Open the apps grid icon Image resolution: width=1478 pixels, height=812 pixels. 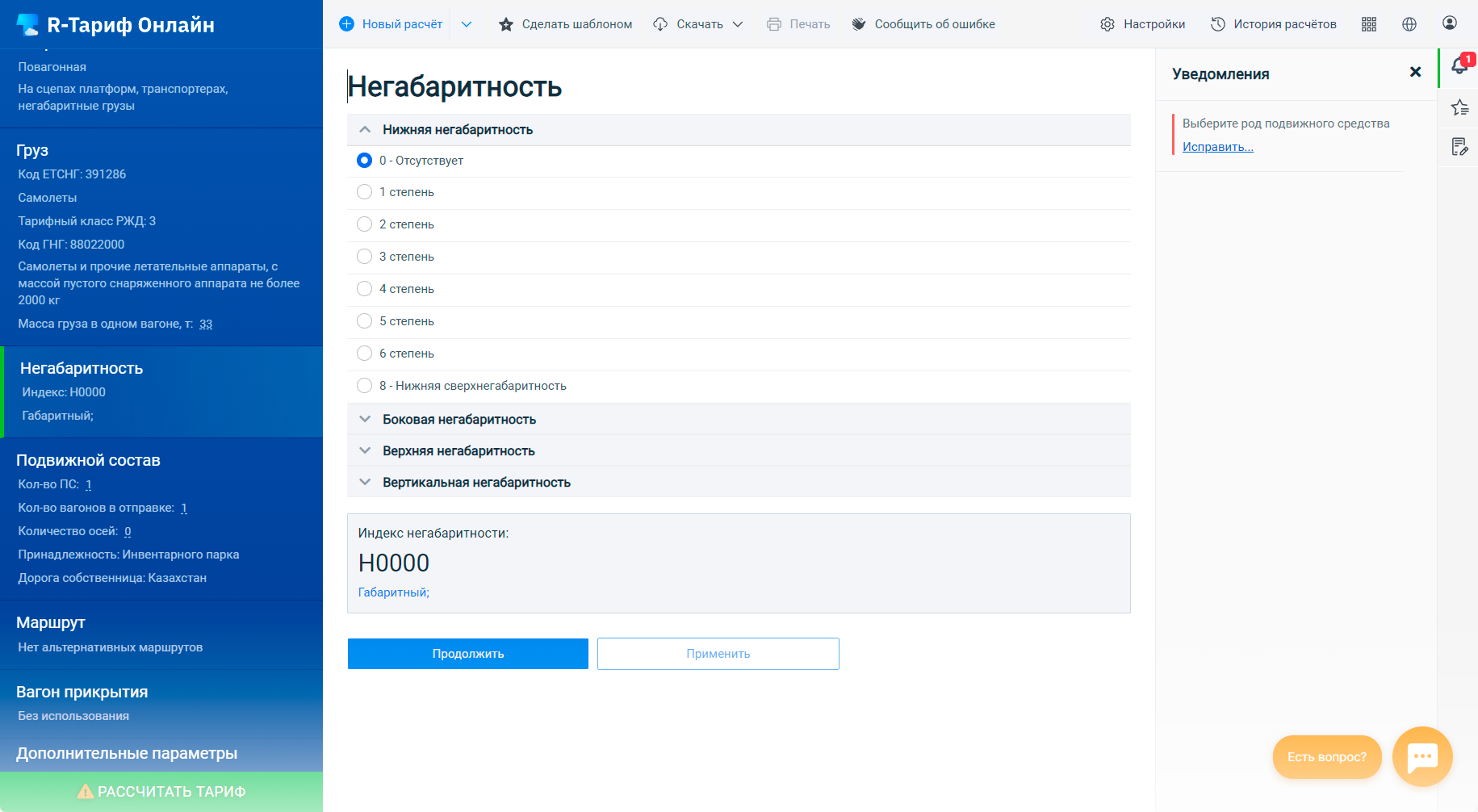(x=1369, y=24)
